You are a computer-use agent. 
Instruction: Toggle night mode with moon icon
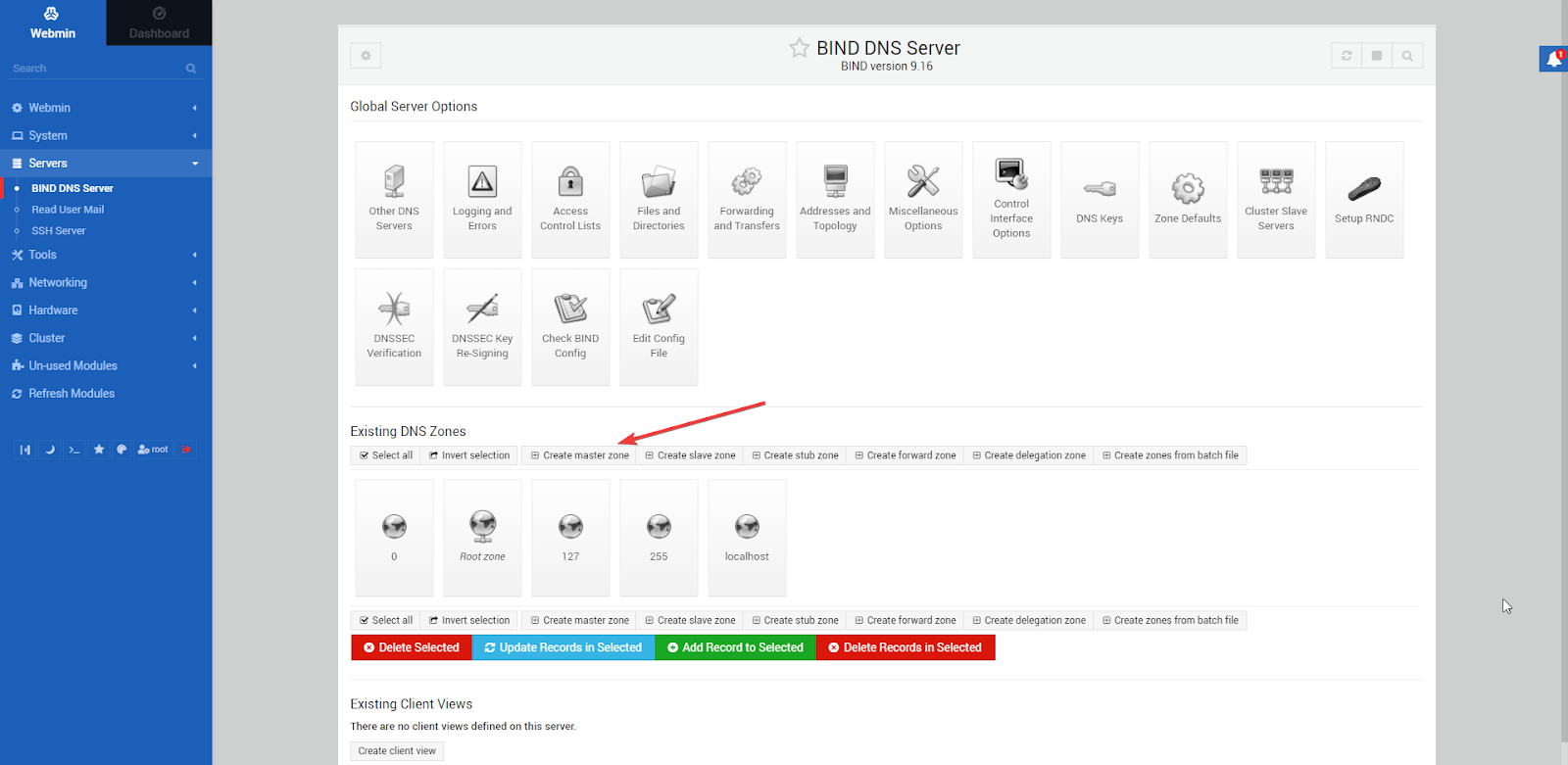[x=50, y=450]
